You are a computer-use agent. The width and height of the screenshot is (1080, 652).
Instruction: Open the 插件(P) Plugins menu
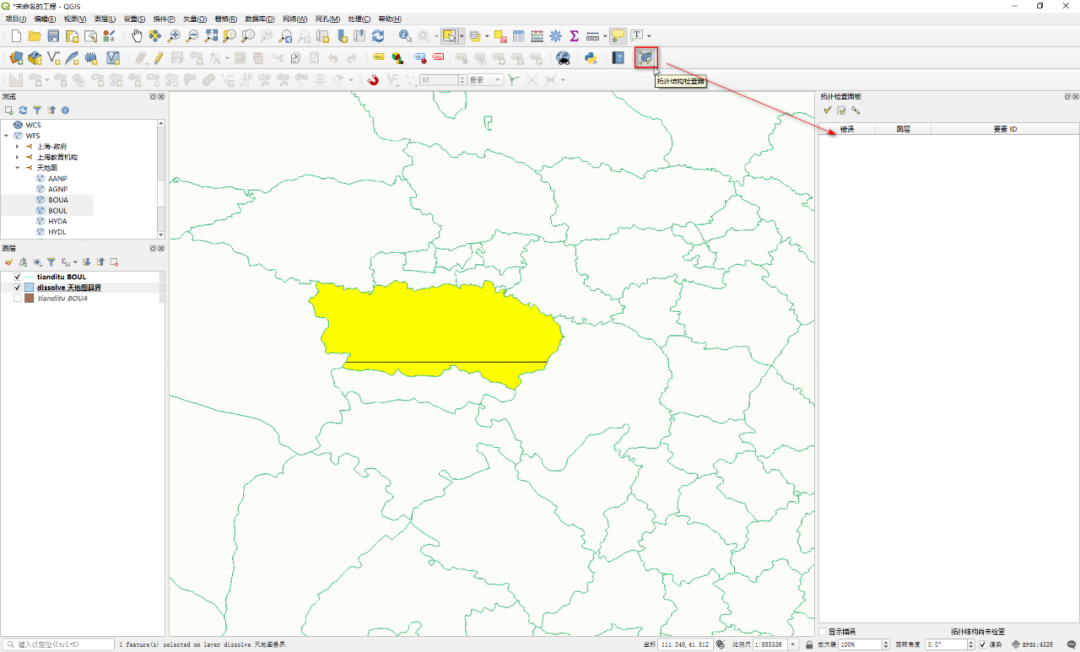click(164, 19)
